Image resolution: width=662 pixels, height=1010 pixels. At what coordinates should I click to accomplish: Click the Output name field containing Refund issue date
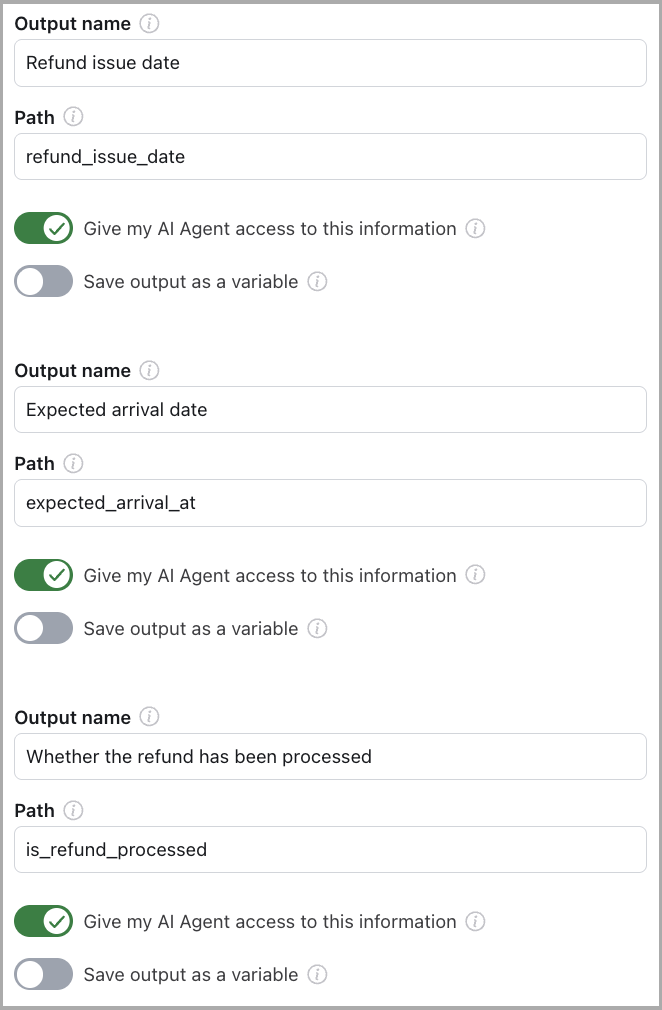point(330,63)
